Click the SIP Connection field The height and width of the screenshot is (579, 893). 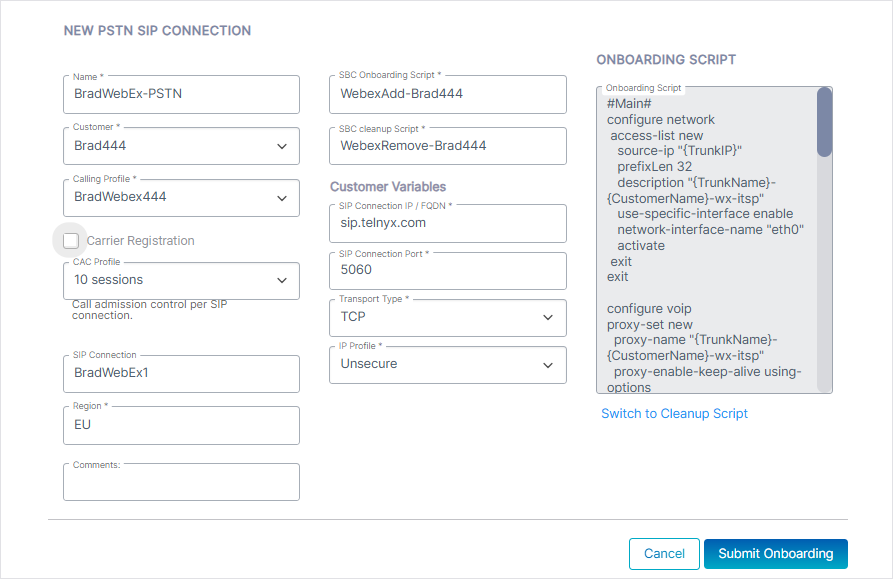[181, 374]
